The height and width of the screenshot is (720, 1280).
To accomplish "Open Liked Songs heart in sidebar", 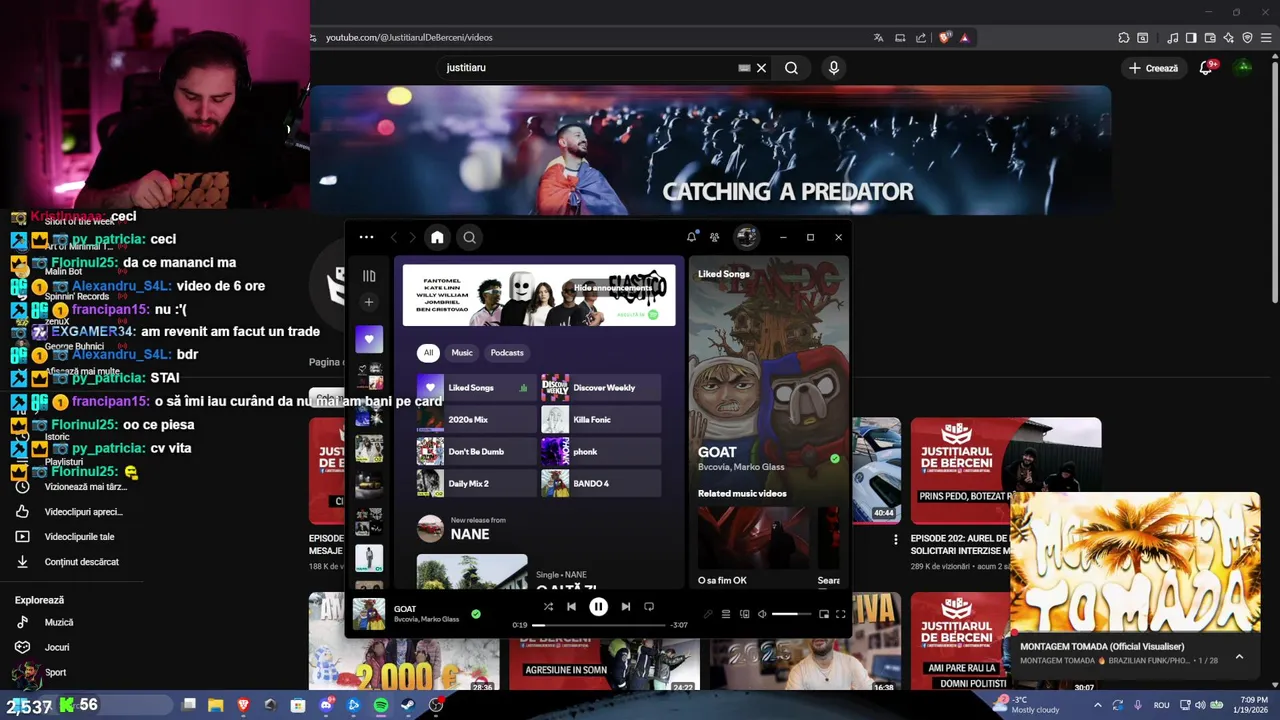I will coord(369,339).
